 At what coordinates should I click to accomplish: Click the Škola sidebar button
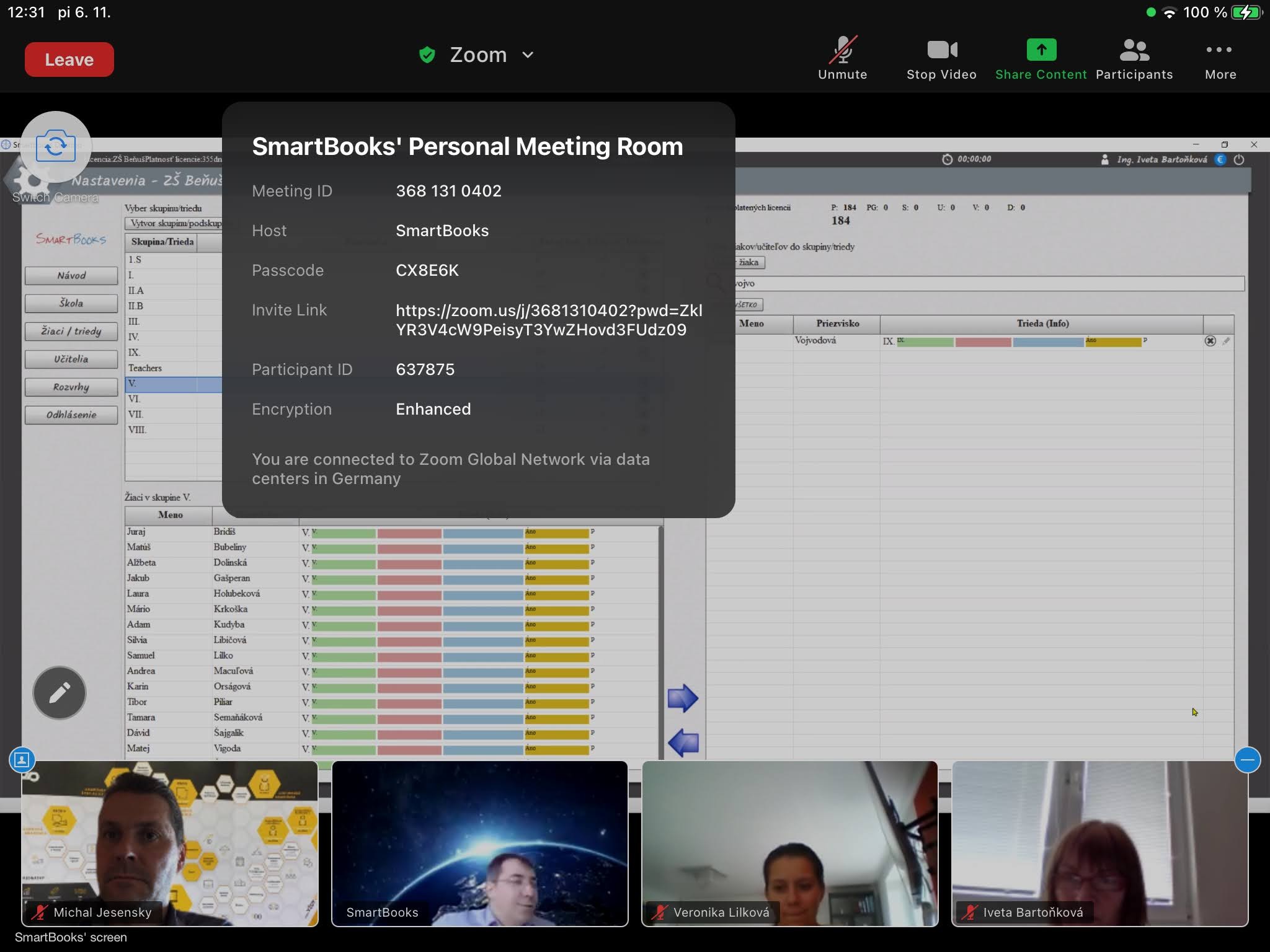pyautogui.click(x=71, y=303)
